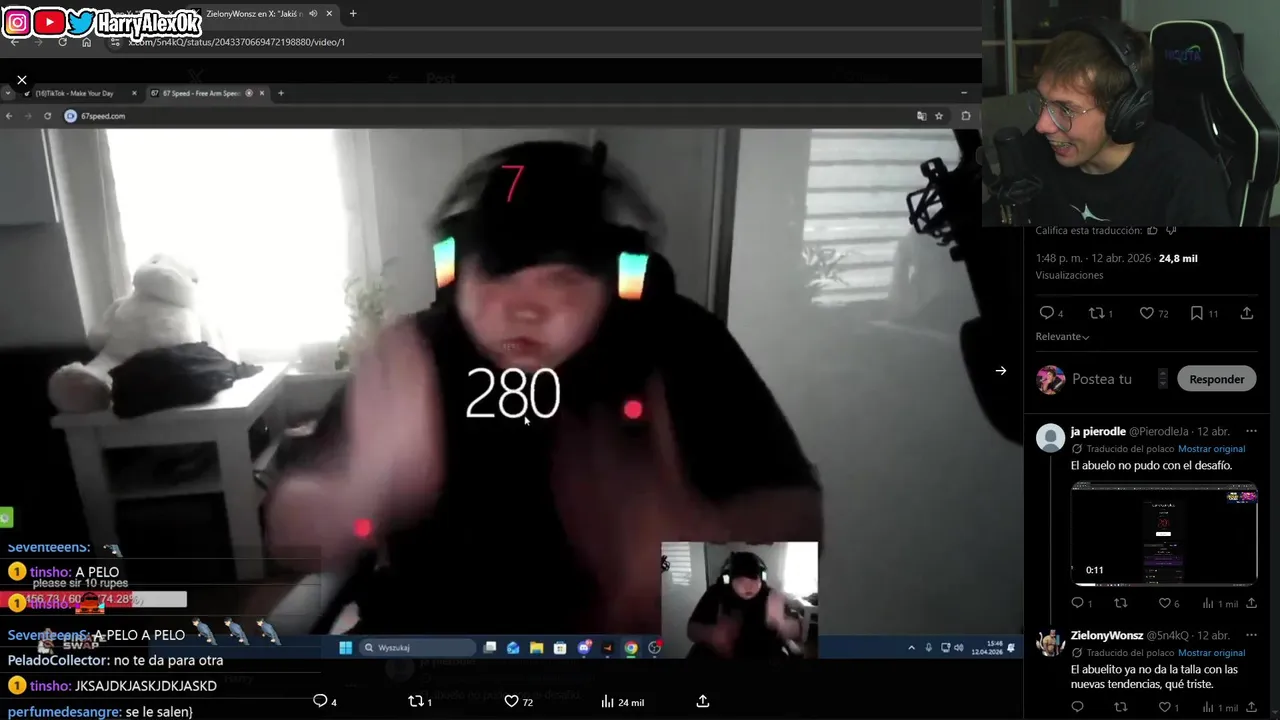Select the 67 Speed - Free Arm Speed tab
This screenshot has width=1280, height=720.
(x=205, y=93)
